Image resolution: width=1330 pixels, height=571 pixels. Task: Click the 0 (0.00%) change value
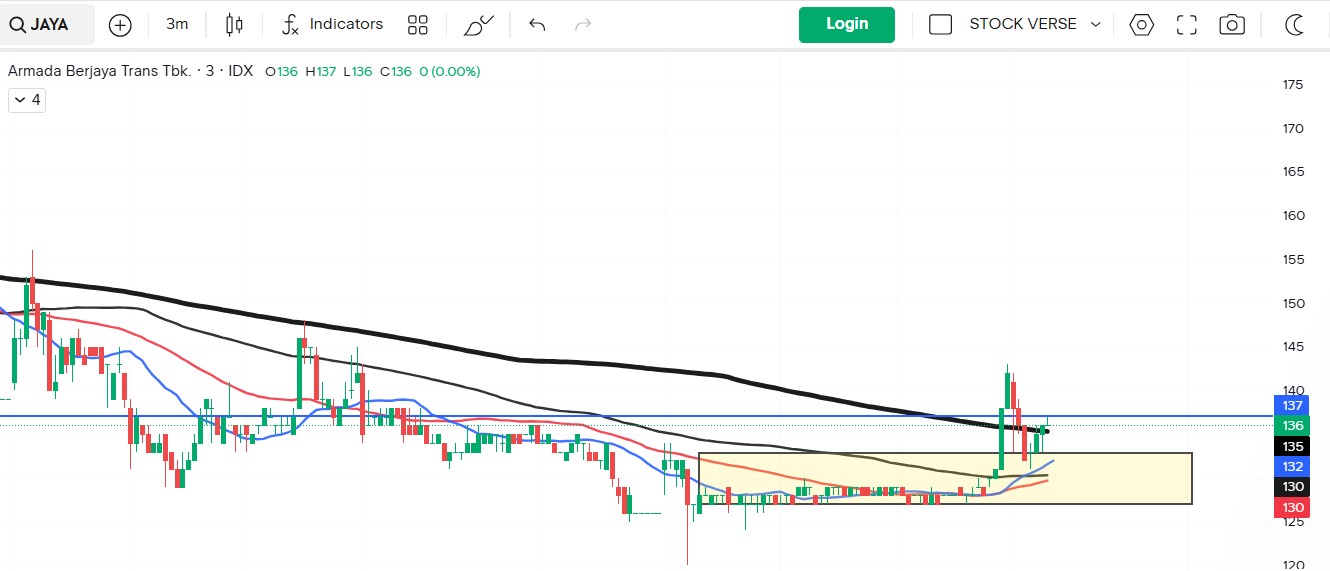point(450,71)
